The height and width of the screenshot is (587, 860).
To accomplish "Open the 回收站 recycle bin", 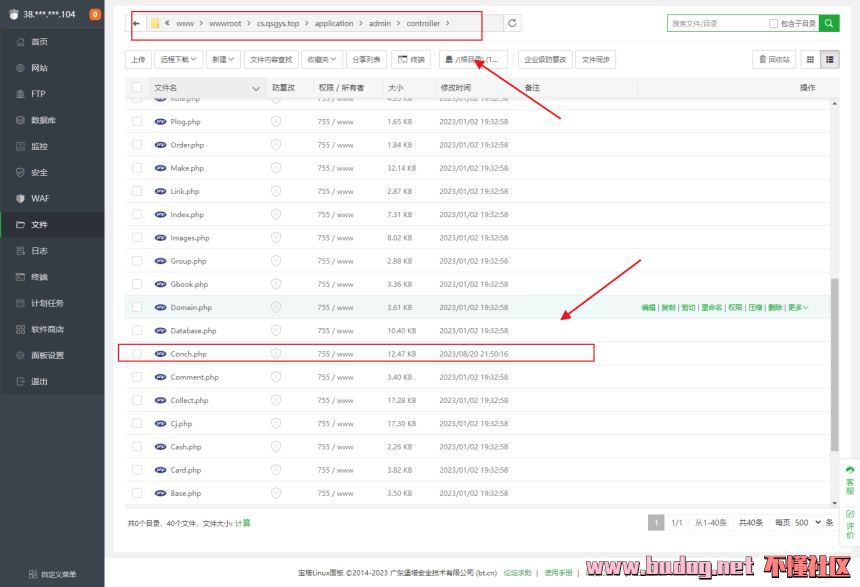I will coord(775,60).
